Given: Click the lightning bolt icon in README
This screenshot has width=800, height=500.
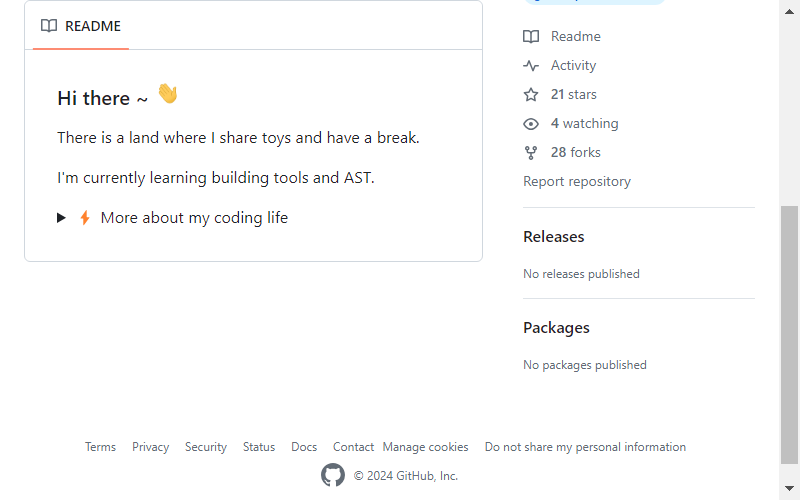Looking at the screenshot, I should [x=85, y=218].
